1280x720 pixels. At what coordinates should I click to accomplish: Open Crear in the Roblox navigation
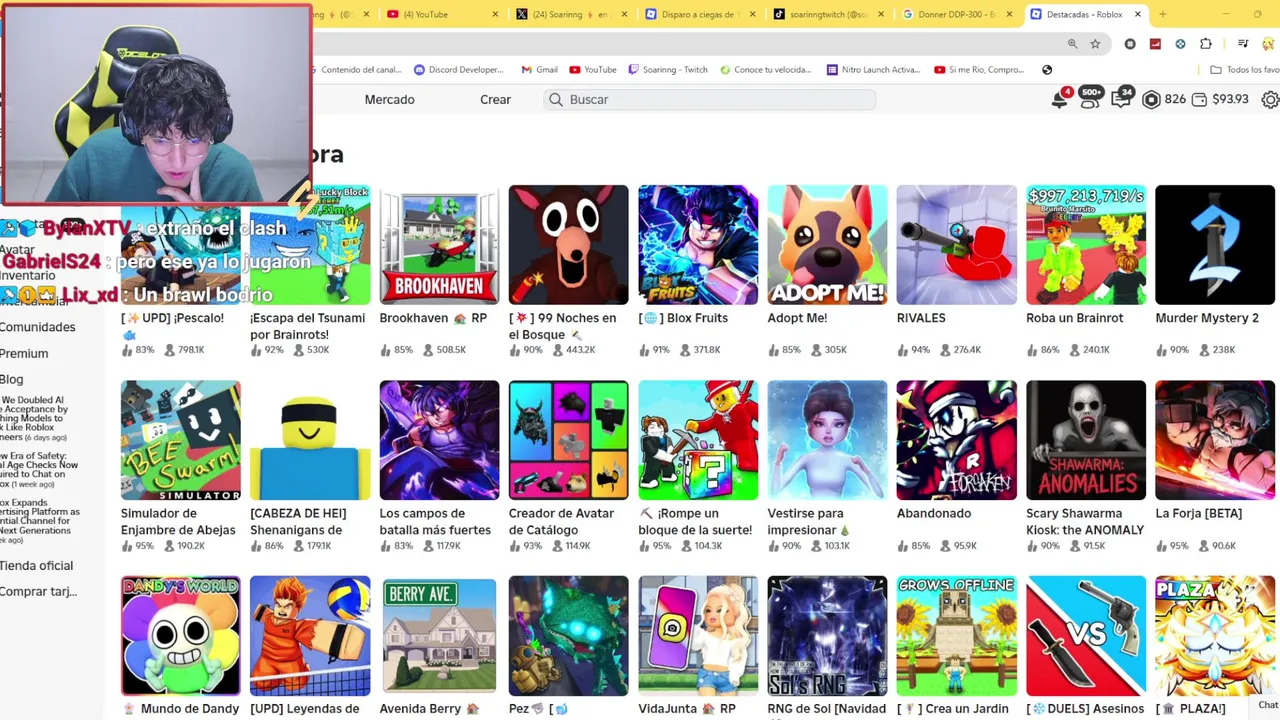(x=495, y=100)
